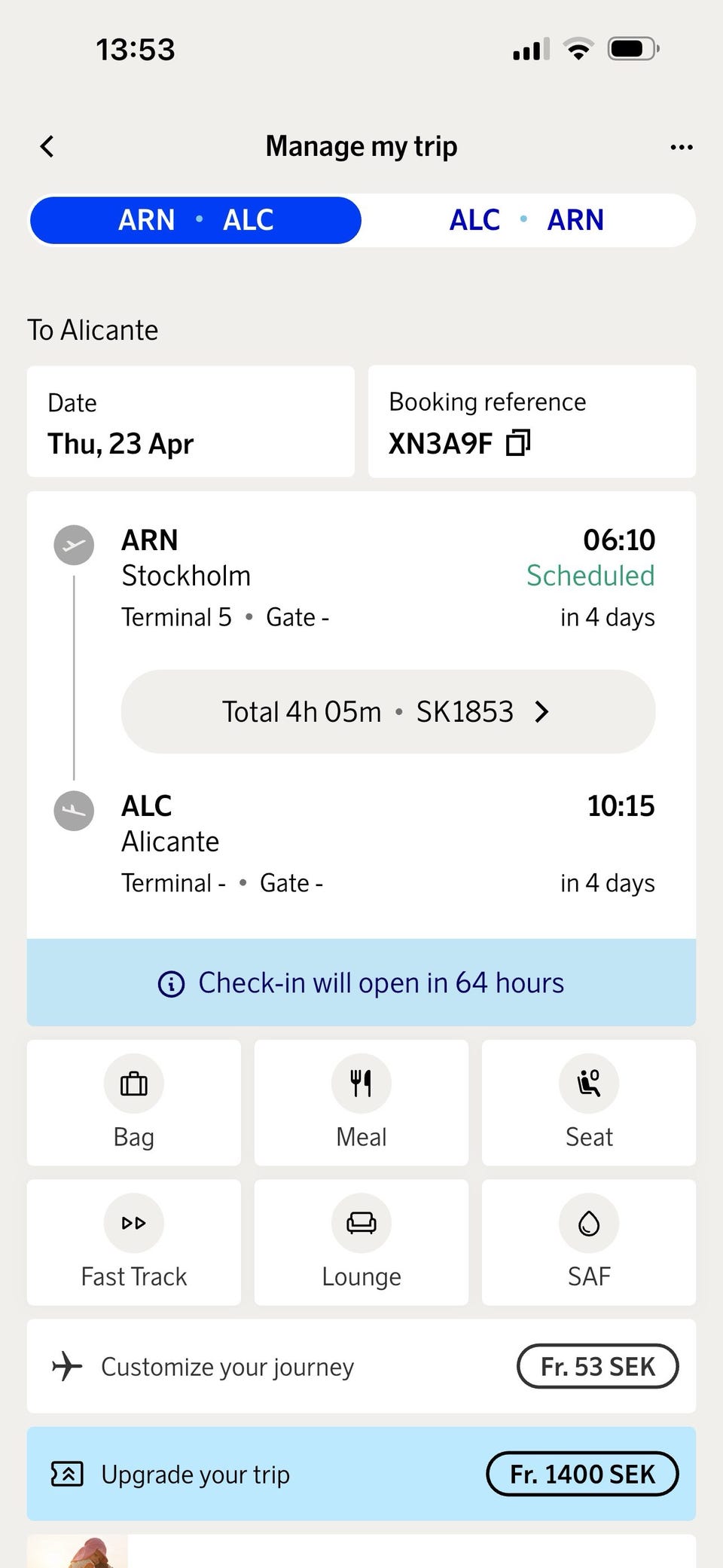Open the SAF fuel option
723x1568 pixels.
(589, 1242)
